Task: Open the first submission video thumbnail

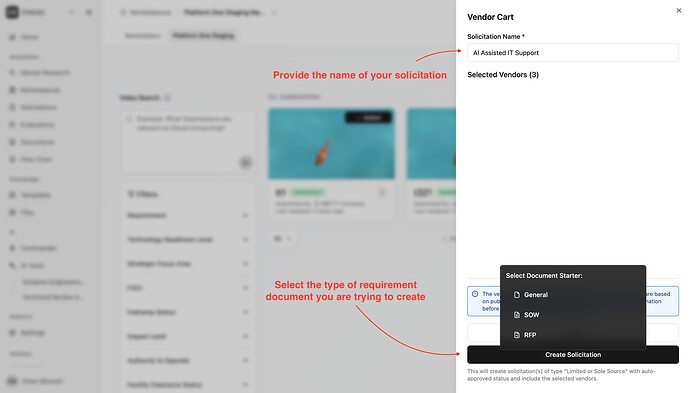Action: click(x=331, y=144)
